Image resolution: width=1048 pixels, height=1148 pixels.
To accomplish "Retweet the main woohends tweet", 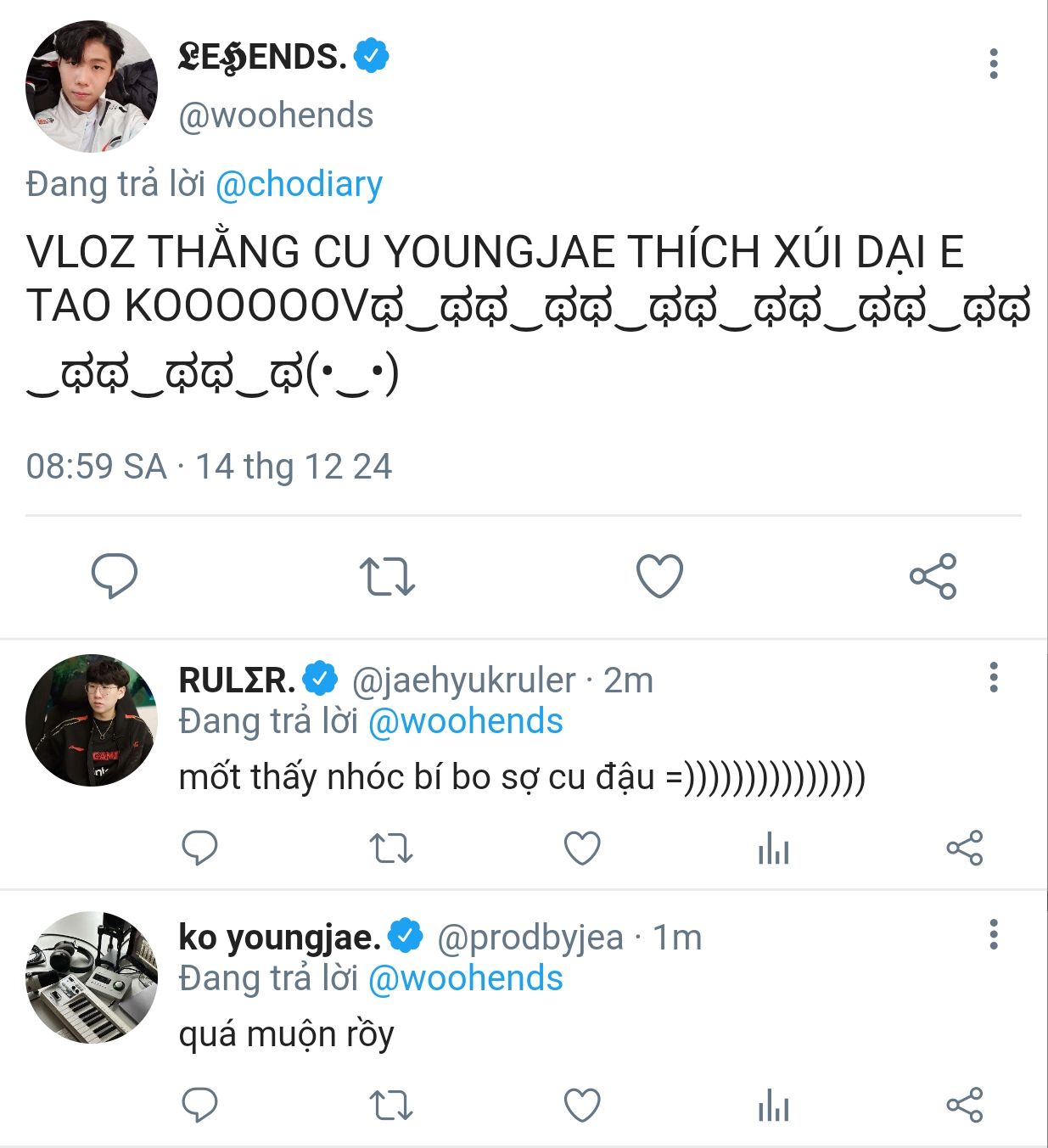I will pyautogui.click(x=387, y=576).
